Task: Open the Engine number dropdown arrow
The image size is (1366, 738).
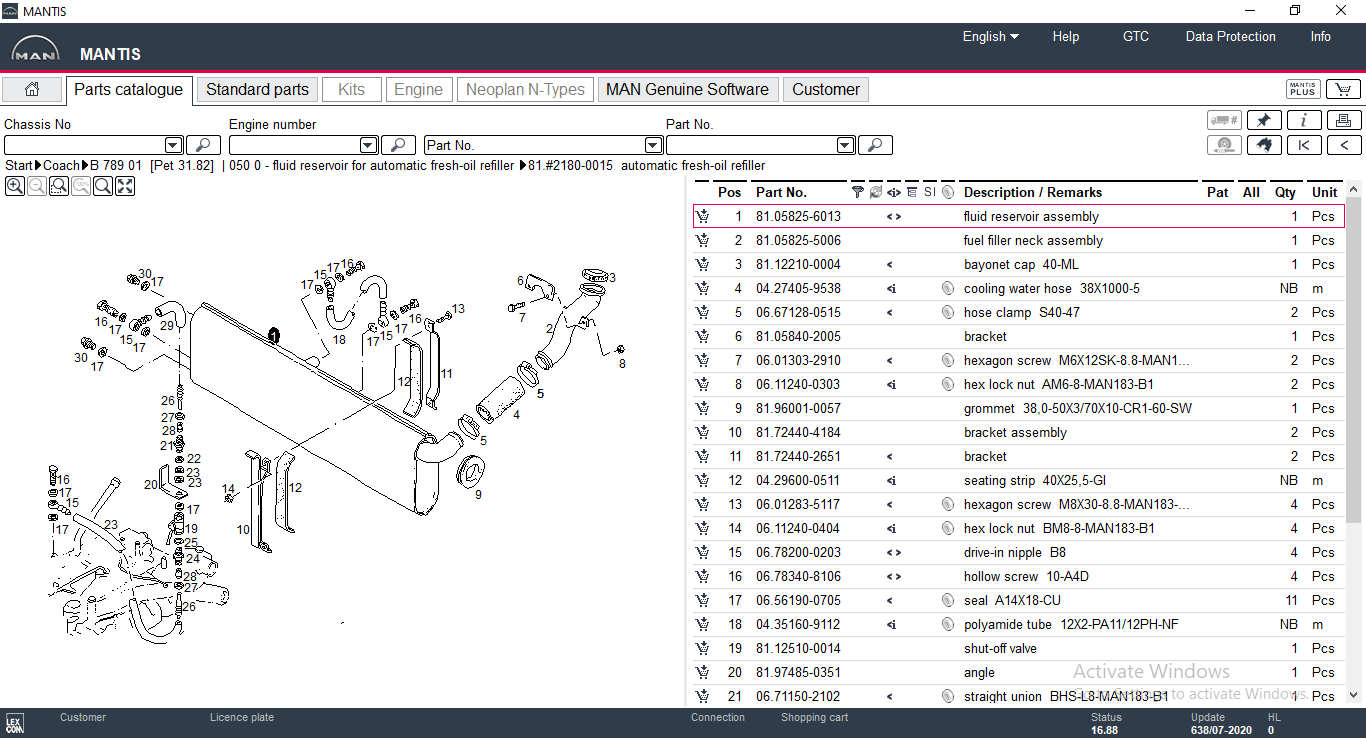Action: click(x=368, y=146)
